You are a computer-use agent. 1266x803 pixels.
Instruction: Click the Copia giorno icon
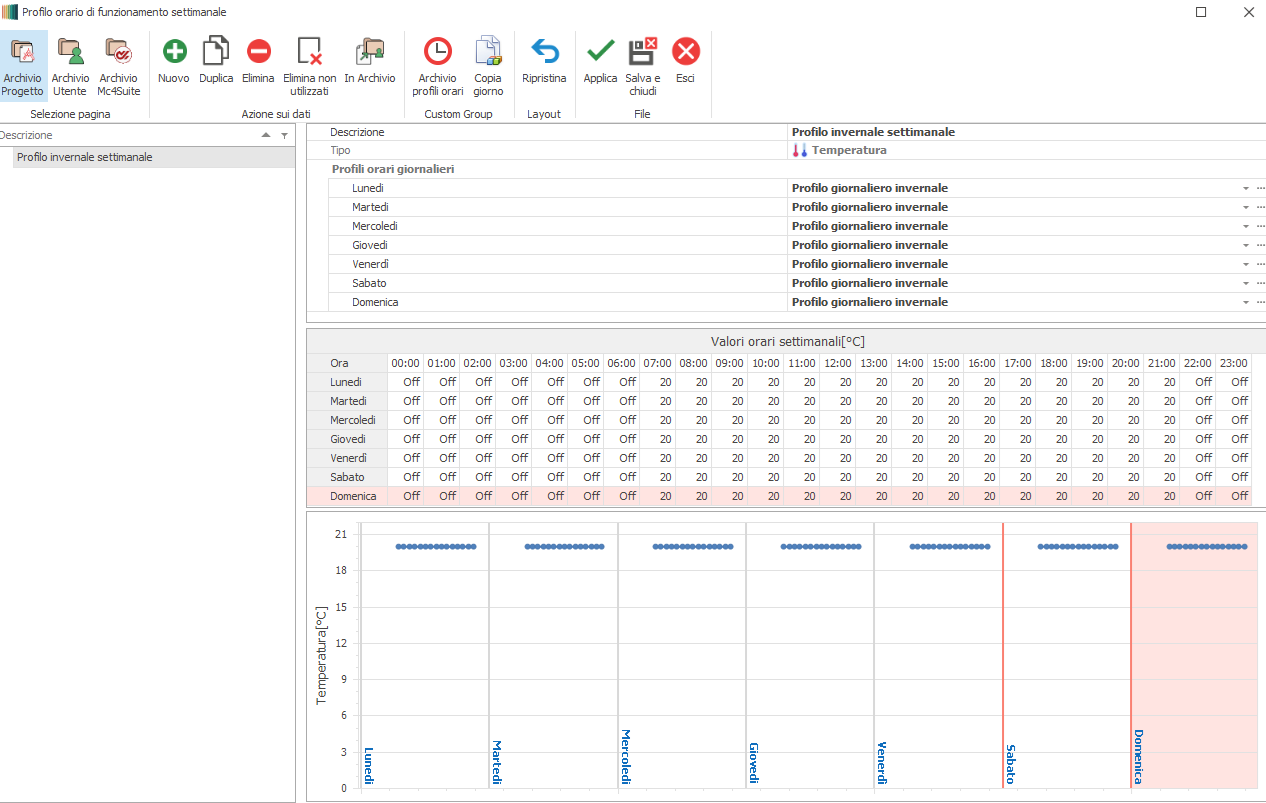pos(488,52)
